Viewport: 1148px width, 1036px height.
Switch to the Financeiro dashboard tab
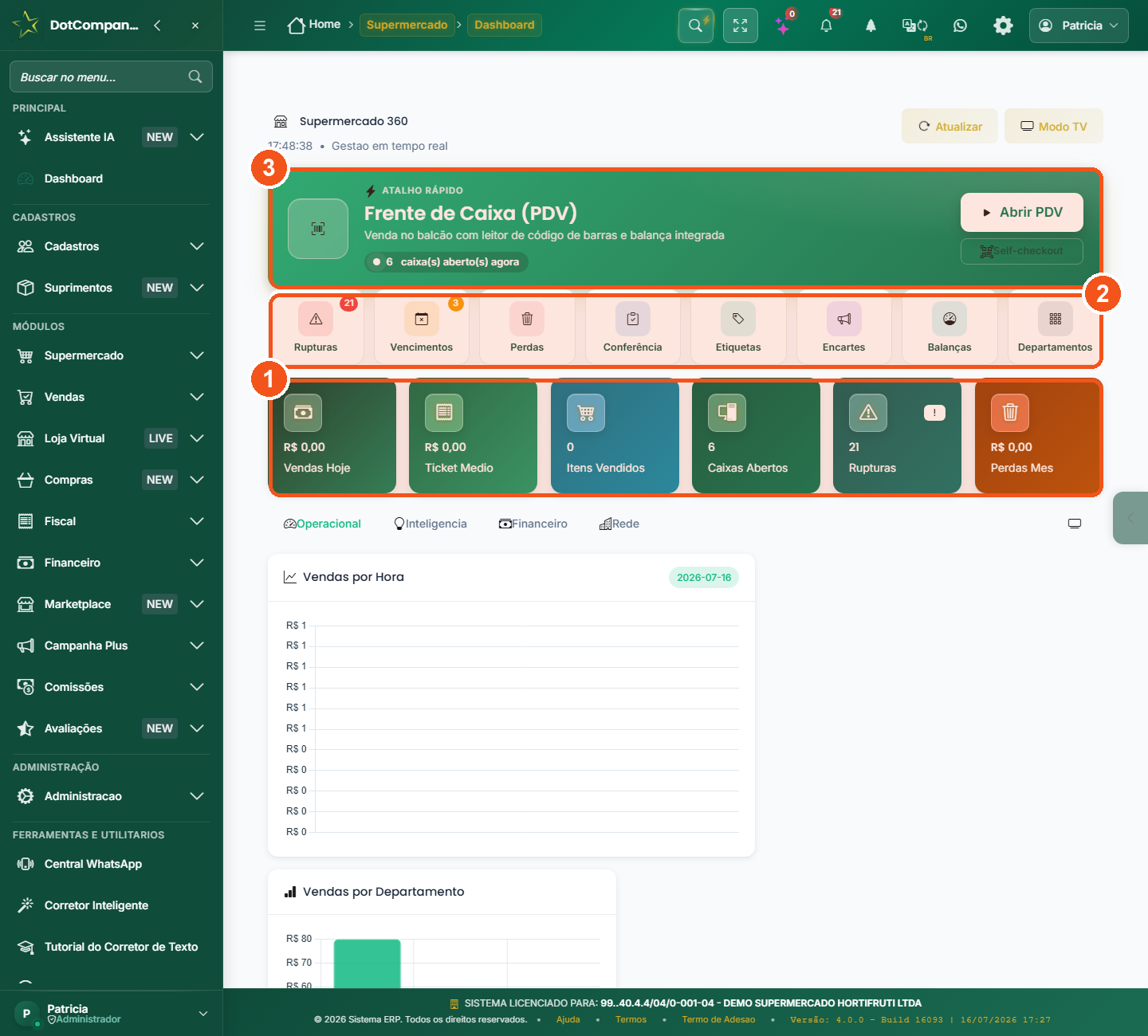coord(533,524)
